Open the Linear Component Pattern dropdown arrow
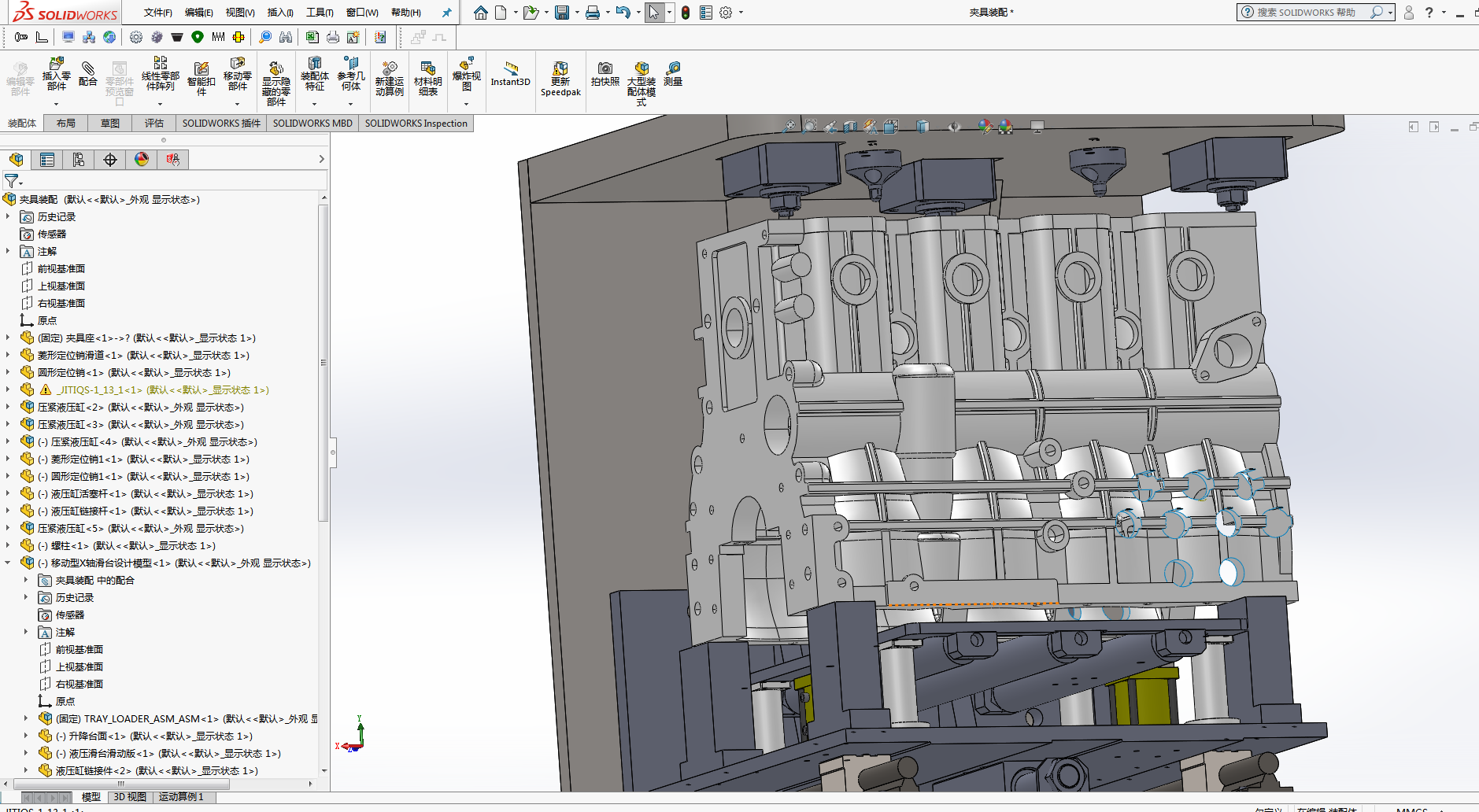Viewport: 1479px width, 812px height. [160, 104]
